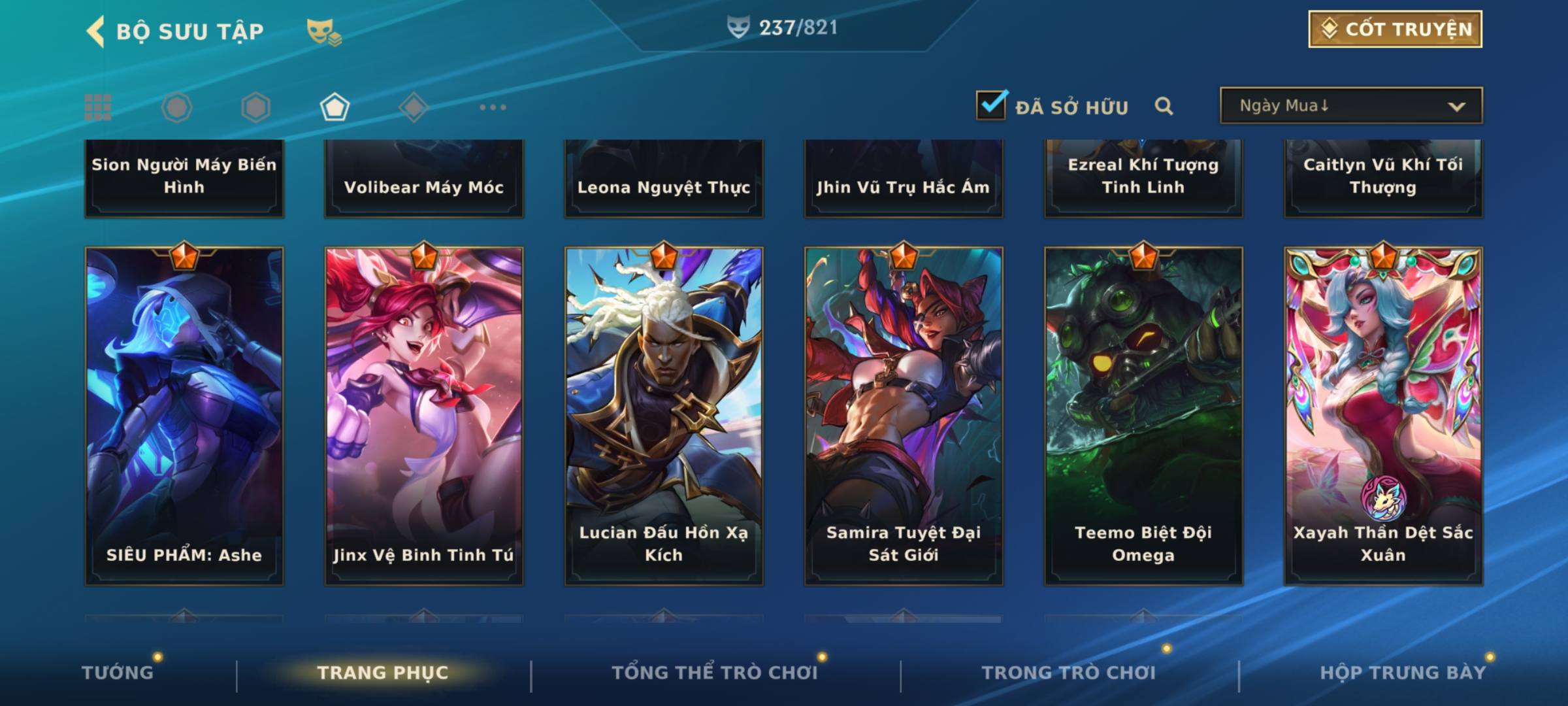
Task: Select the first hexagon rarity filter
Action: pyautogui.click(x=176, y=107)
